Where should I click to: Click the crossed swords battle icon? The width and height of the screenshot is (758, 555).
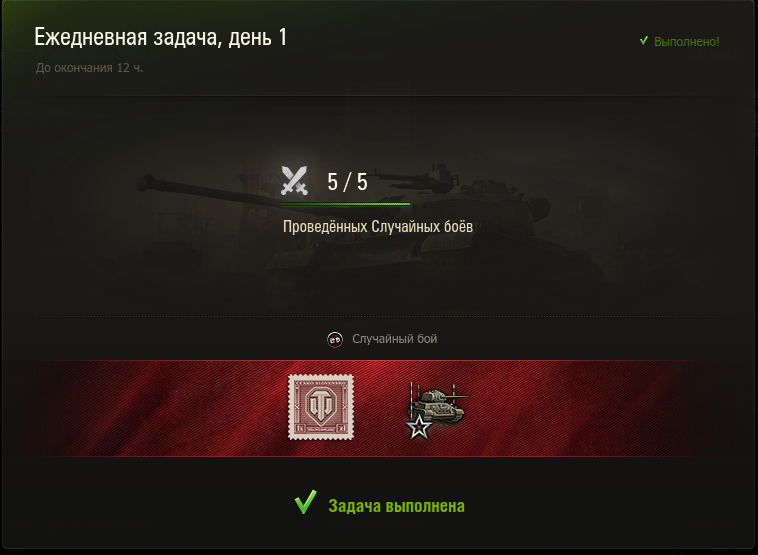point(294,180)
